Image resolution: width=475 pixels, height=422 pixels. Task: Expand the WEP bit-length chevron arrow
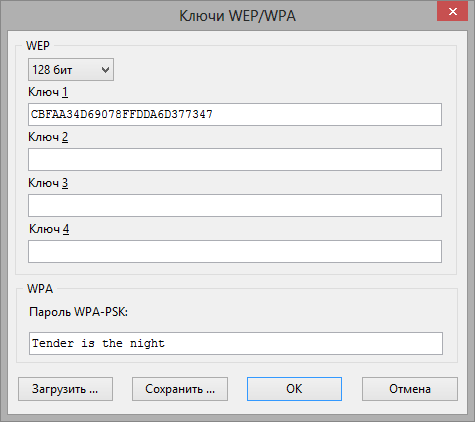click(105, 70)
